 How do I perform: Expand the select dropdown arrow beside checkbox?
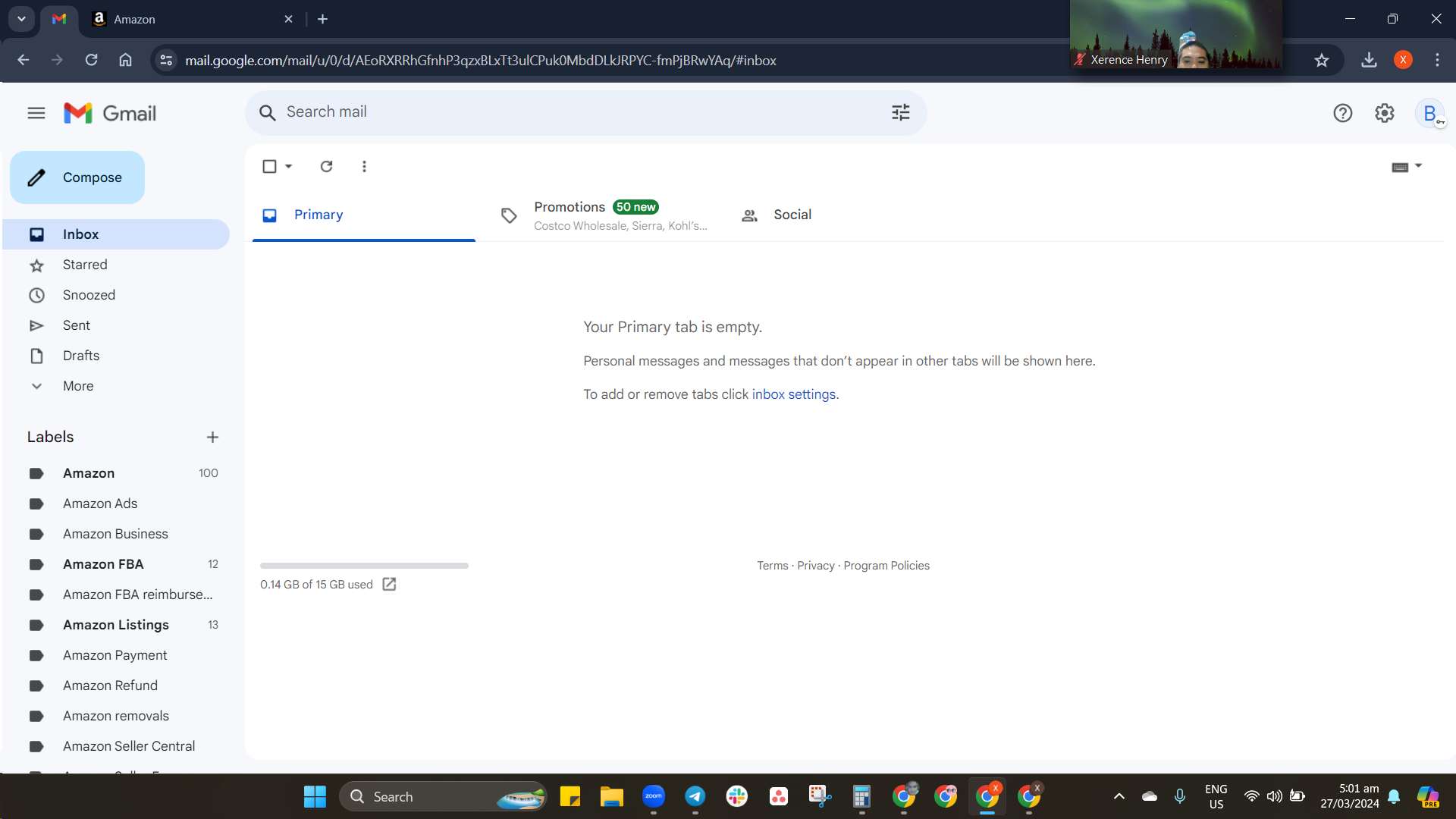coord(289,166)
